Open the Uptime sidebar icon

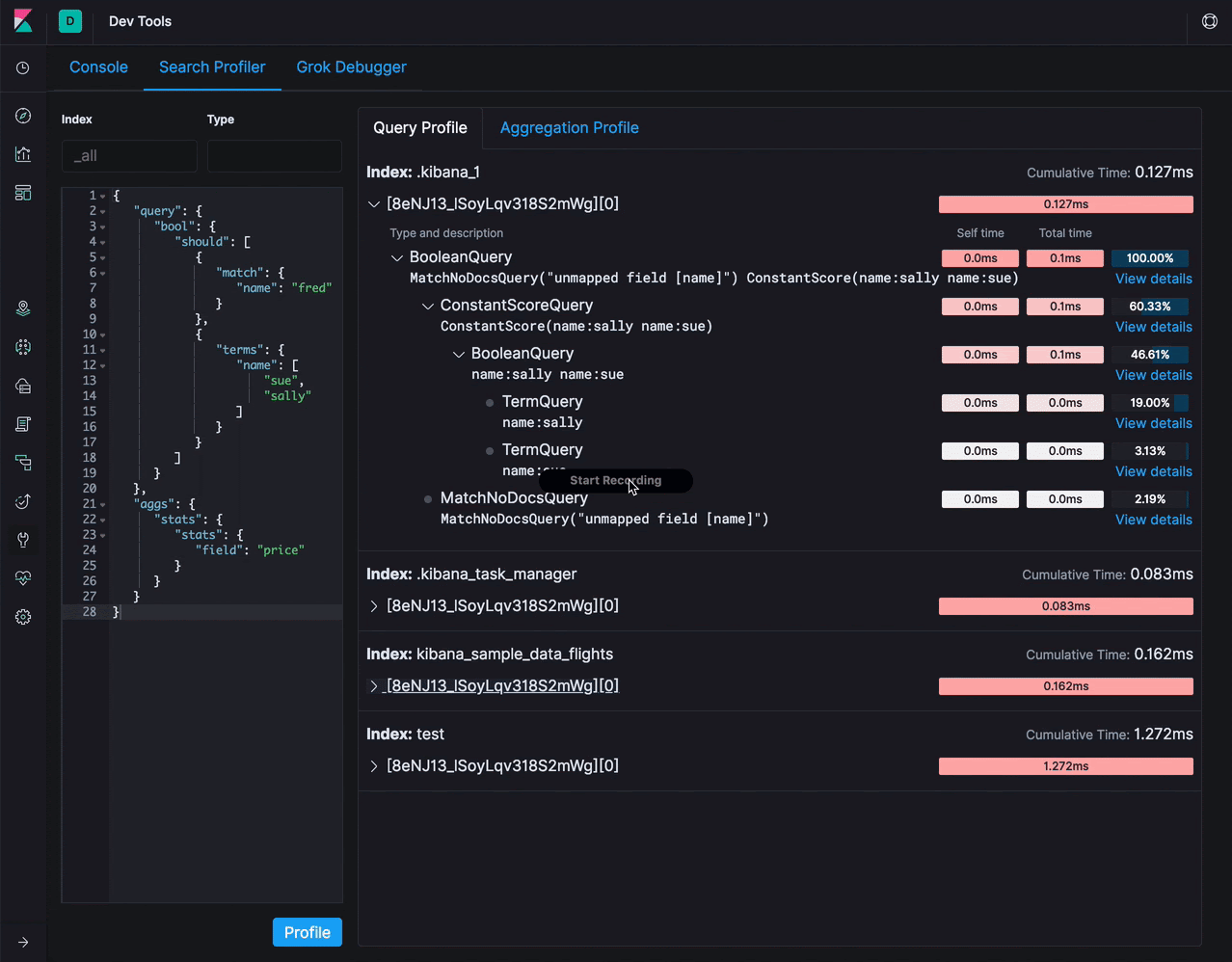coord(23,501)
